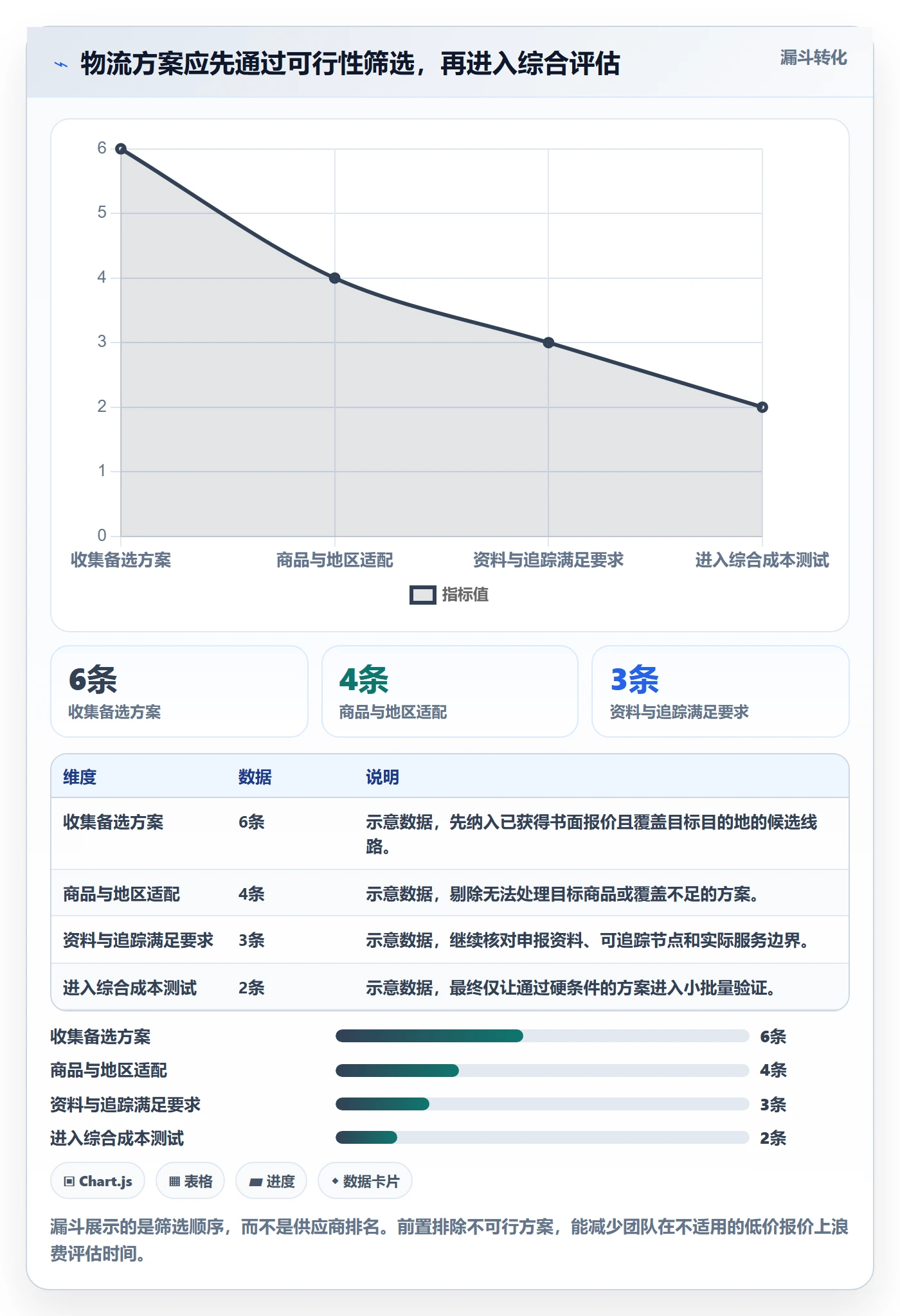Click the 维度 column header

80,777
